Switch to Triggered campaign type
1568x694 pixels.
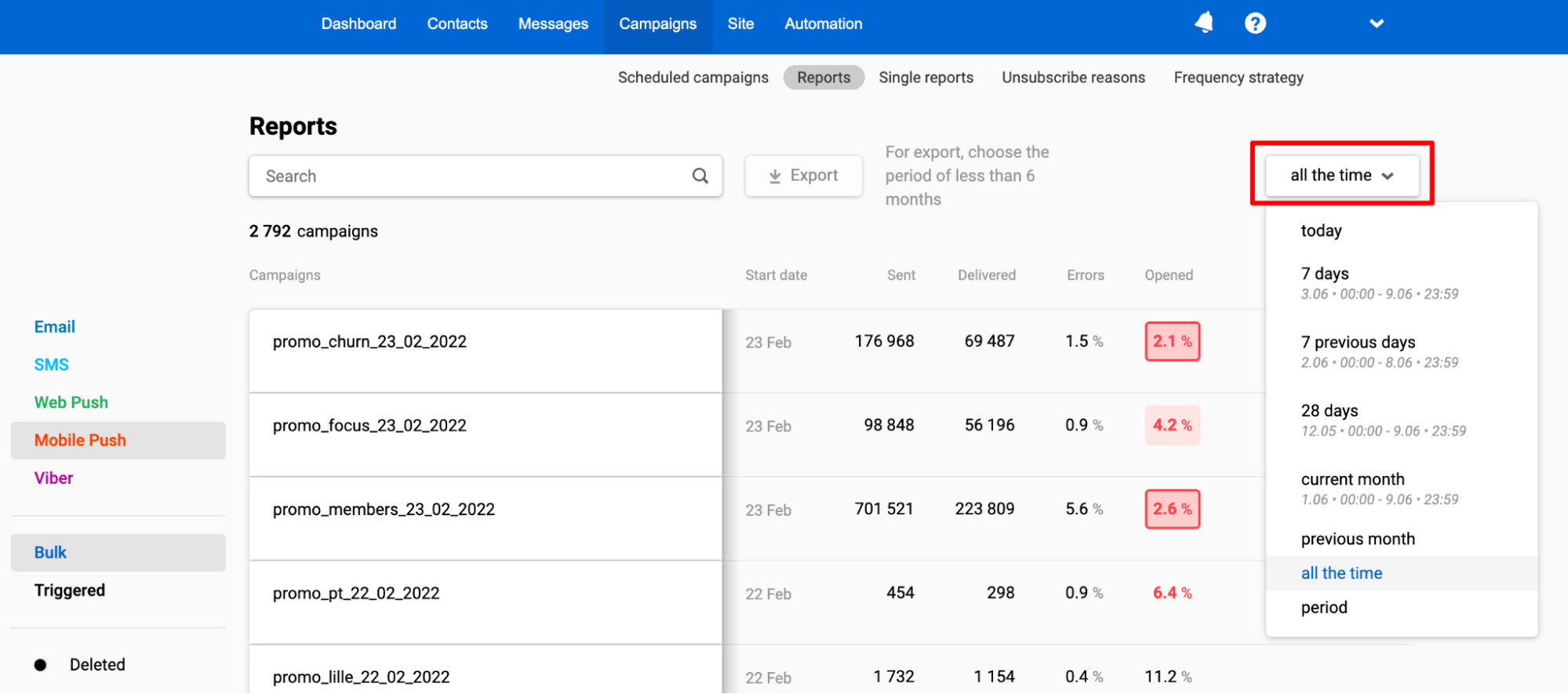70,590
